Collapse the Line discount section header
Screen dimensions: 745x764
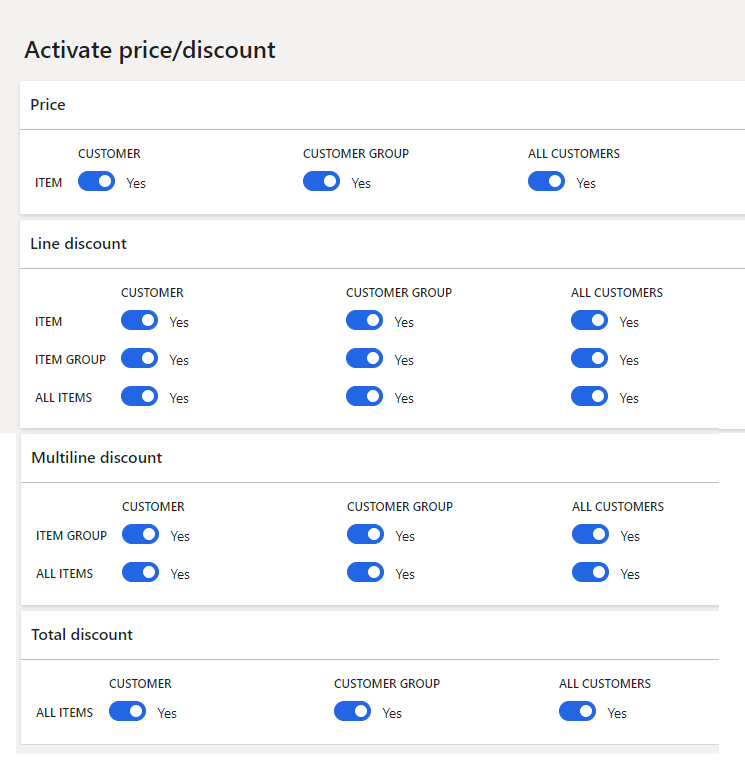point(382,244)
